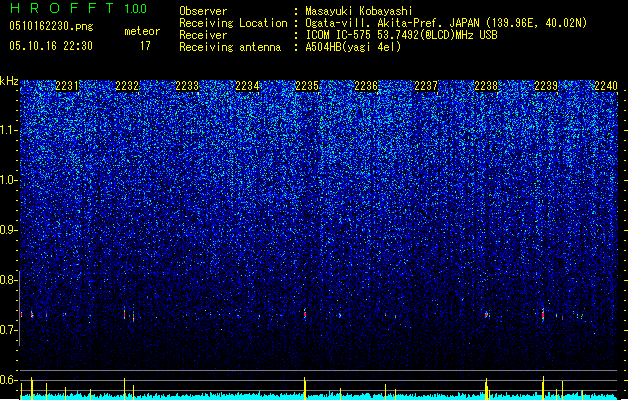Viewport: 629px width, 400px height.
Task: Click the 'Observer' field label
Action: click(x=203, y=11)
